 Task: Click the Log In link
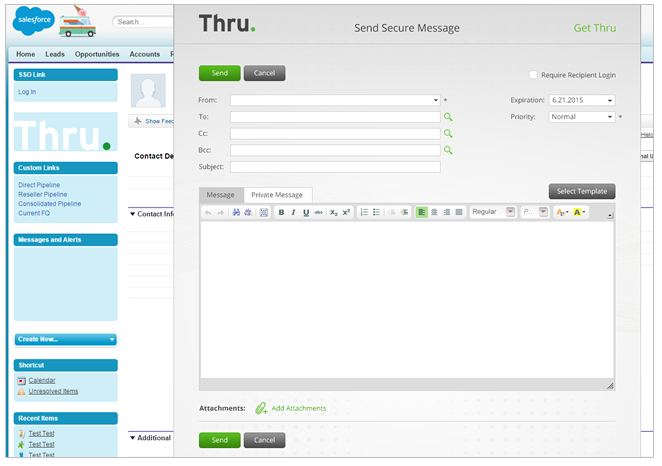(27, 92)
